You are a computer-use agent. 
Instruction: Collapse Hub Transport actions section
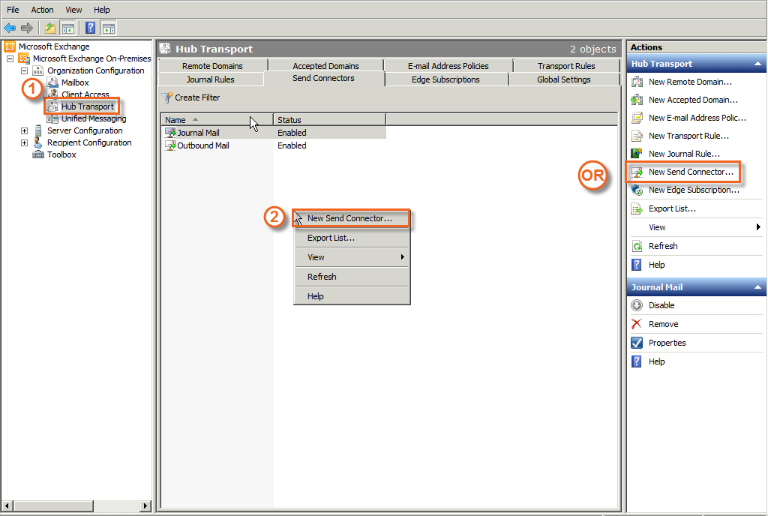click(757, 64)
